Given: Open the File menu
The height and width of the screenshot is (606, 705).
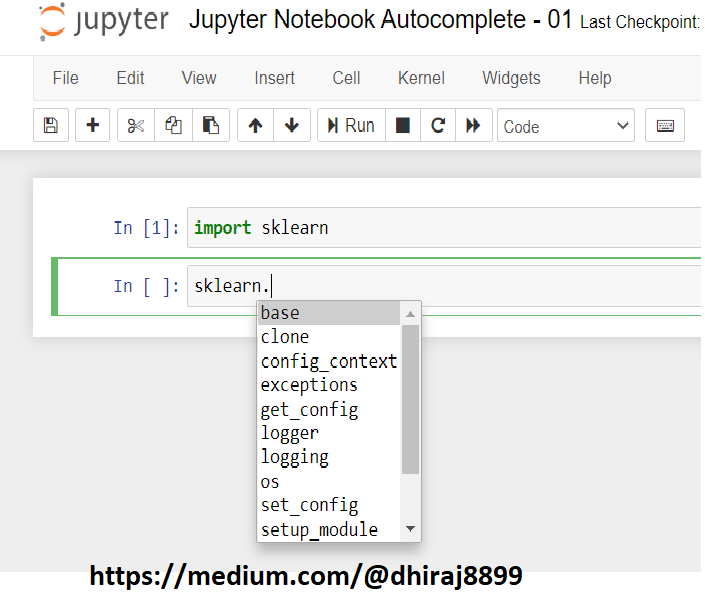Looking at the screenshot, I should 66,78.
